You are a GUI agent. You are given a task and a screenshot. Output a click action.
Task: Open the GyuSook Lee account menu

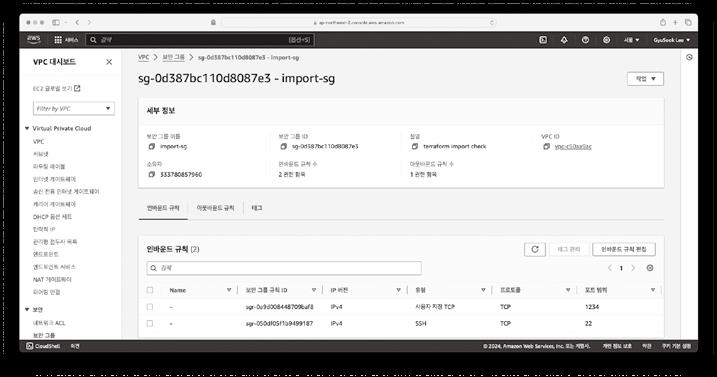click(671, 40)
